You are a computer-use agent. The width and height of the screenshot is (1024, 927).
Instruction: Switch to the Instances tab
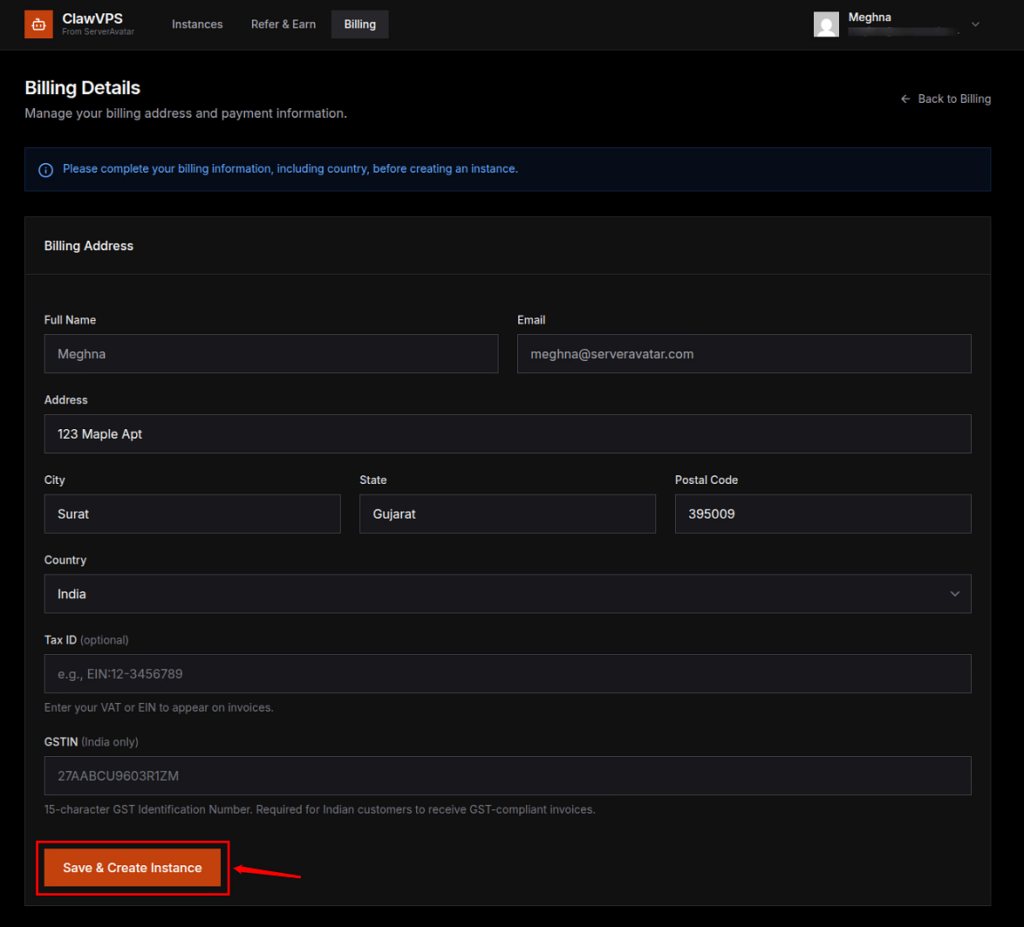pyautogui.click(x=197, y=24)
